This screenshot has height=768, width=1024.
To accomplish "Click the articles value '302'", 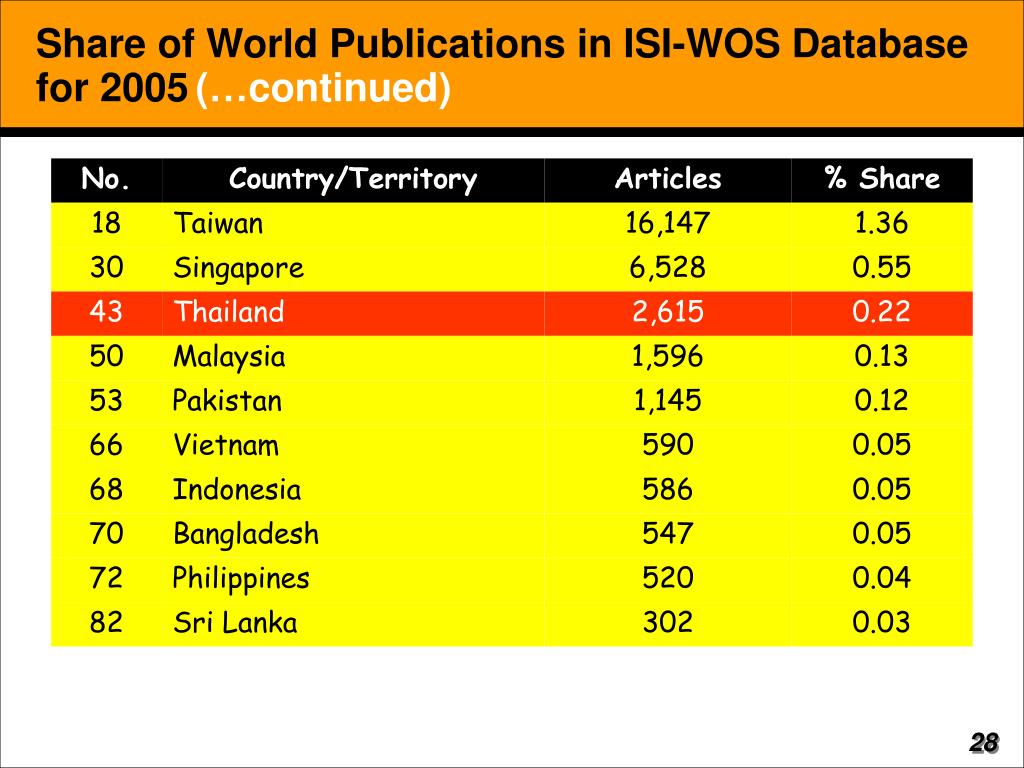I will (667, 622).
